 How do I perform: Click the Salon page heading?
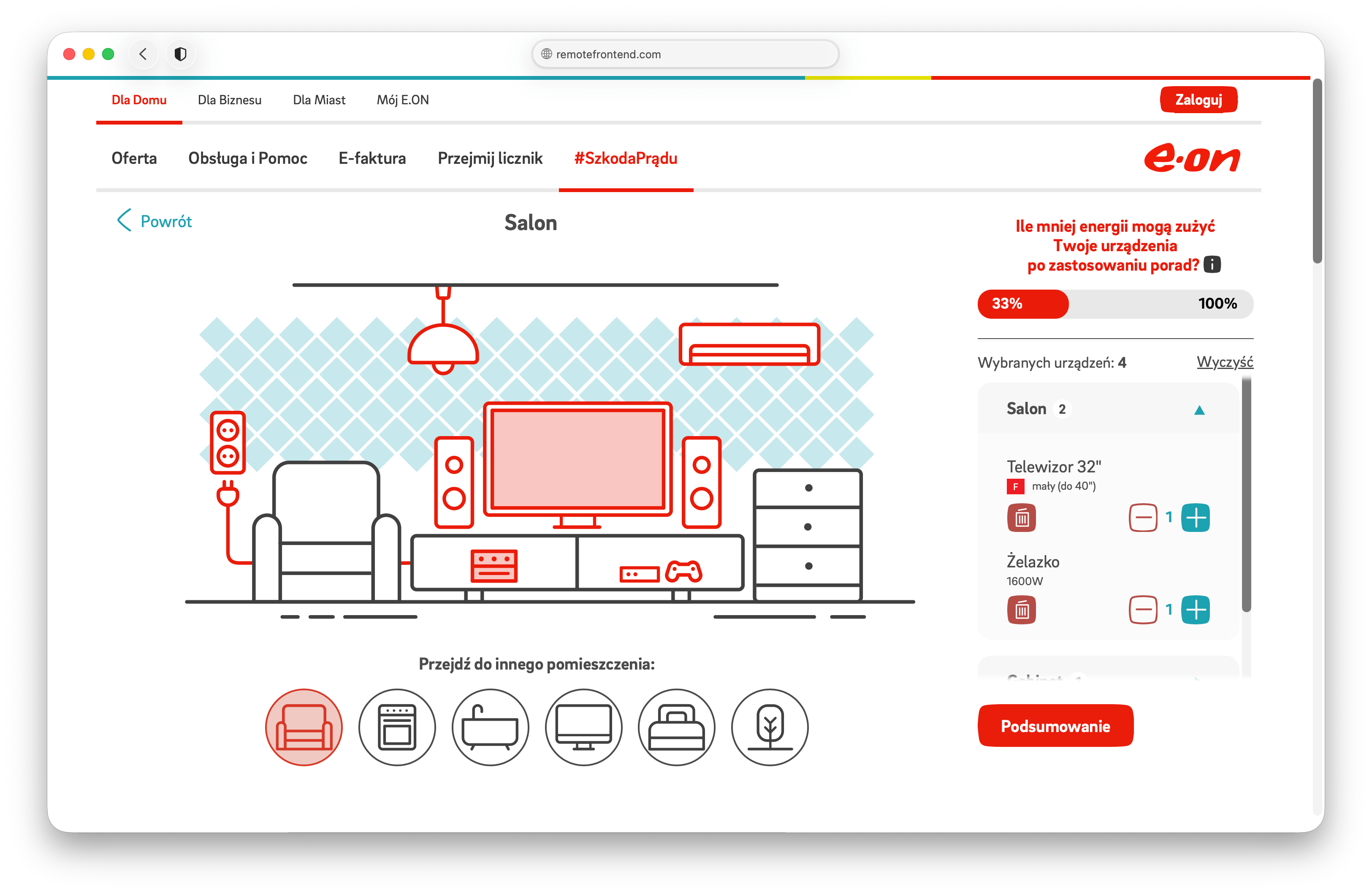tap(530, 223)
